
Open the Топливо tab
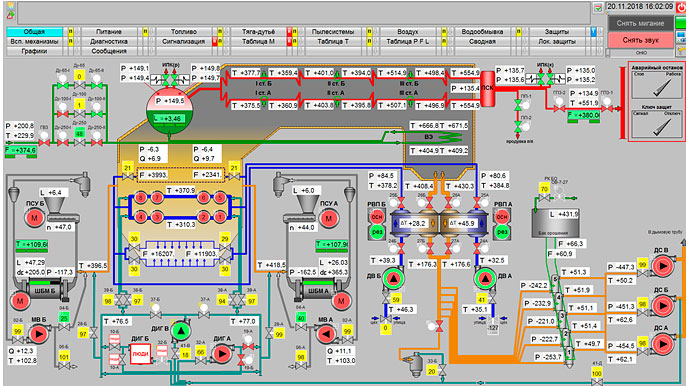184,32
